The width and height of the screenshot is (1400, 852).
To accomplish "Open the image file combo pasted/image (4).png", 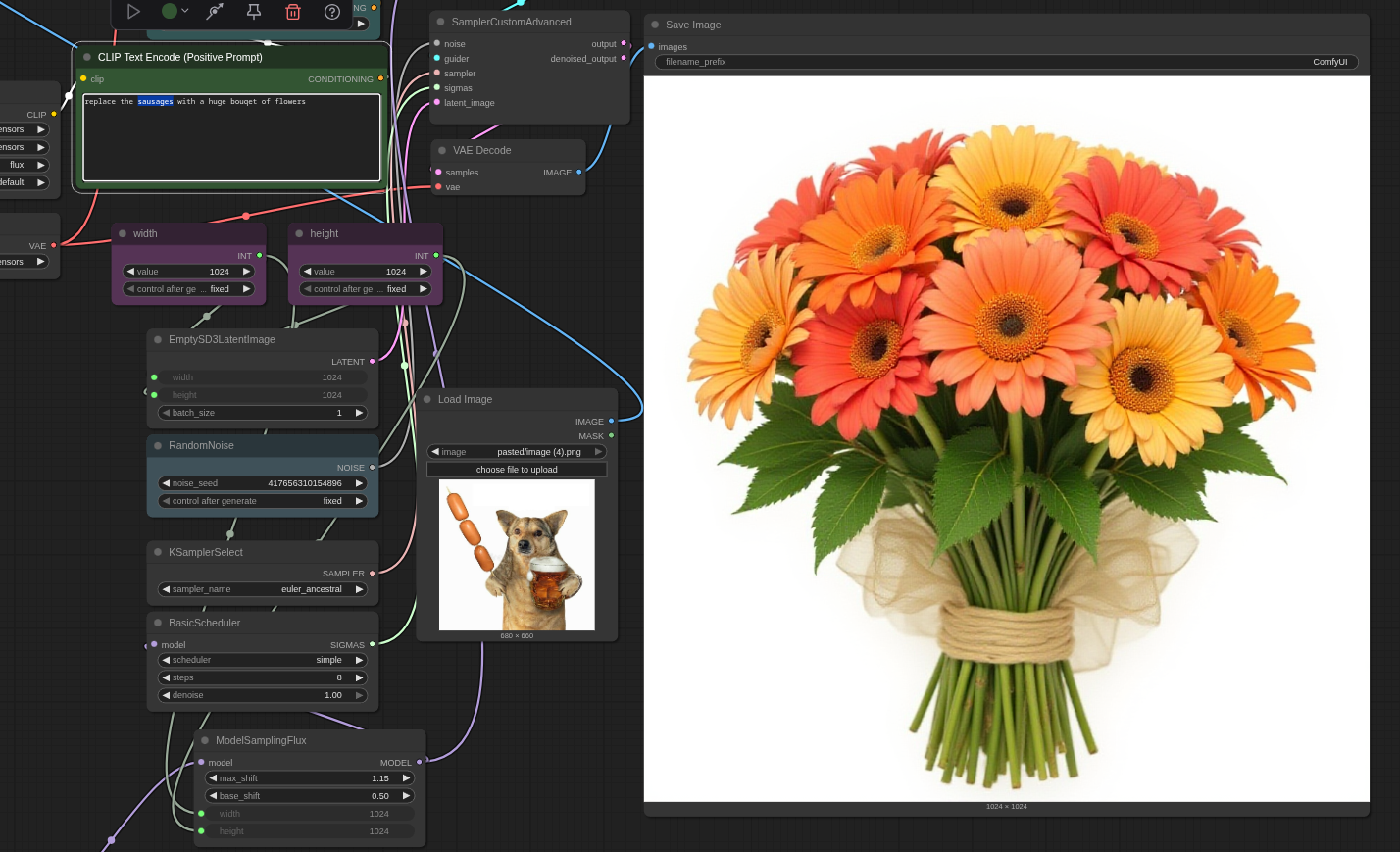I will (x=517, y=452).
